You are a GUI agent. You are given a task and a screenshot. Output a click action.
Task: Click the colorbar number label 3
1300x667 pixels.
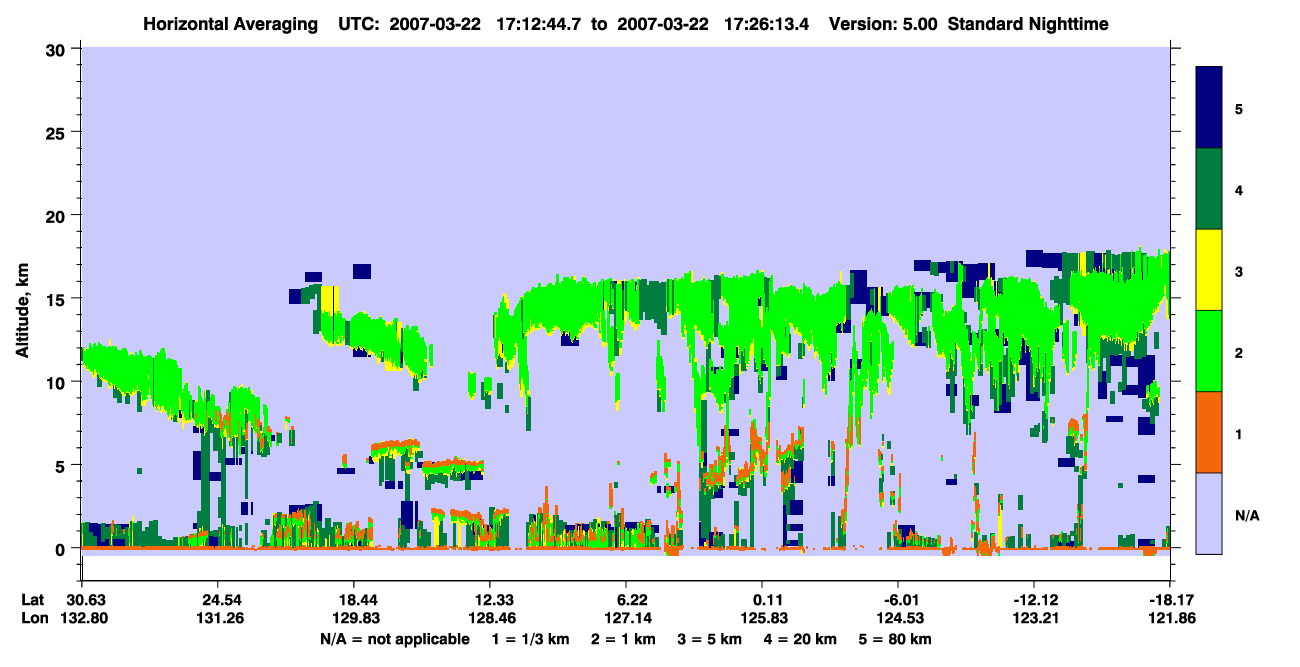[1239, 271]
